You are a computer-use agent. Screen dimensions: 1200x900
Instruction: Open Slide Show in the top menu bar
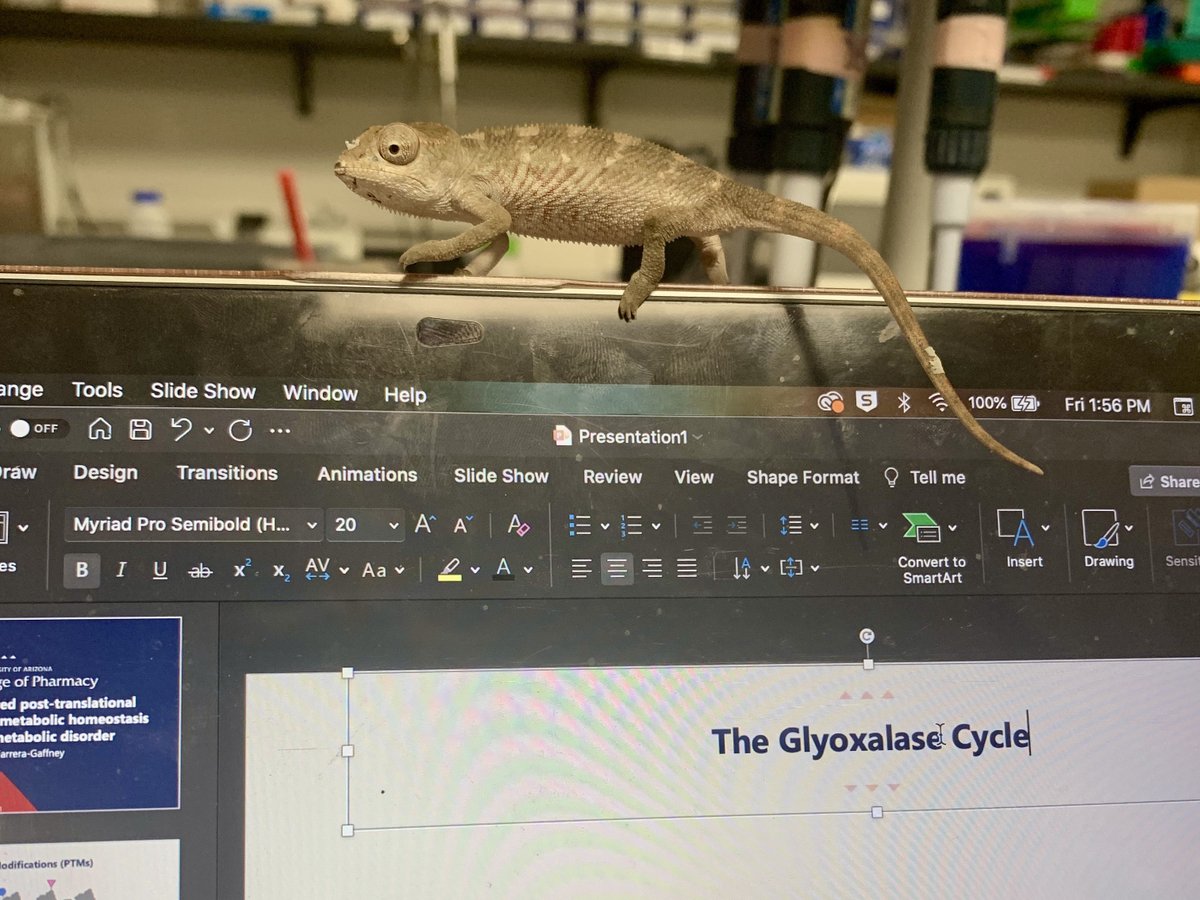click(203, 391)
